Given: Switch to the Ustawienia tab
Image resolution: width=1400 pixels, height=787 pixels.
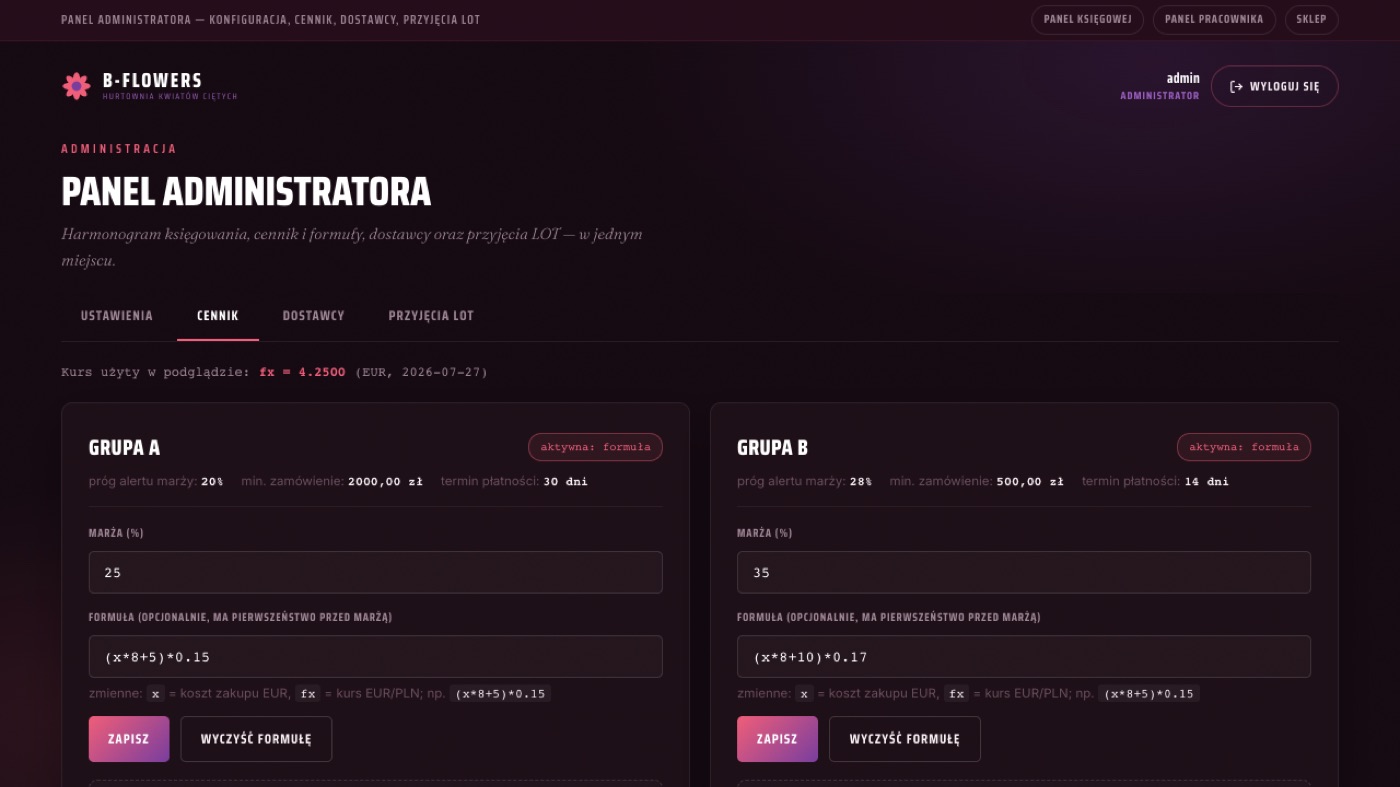Looking at the screenshot, I should (117, 316).
